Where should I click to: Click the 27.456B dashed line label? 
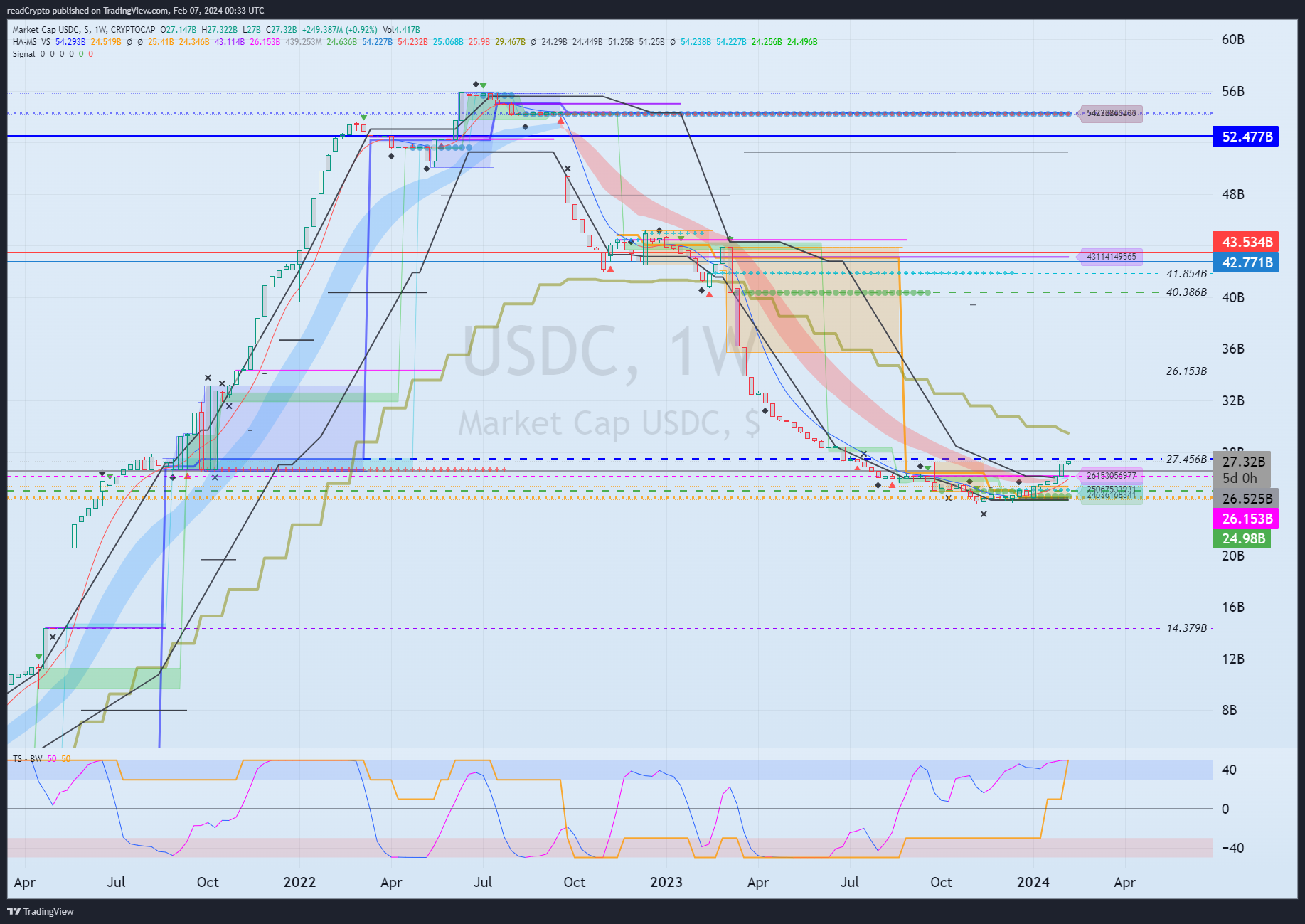point(1186,460)
